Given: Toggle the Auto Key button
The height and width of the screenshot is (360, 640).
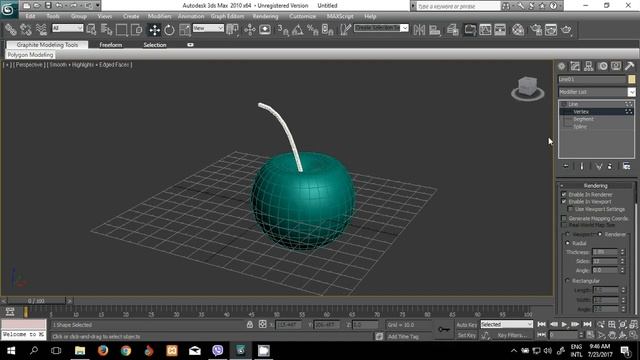Looking at the screenshot, I should click(x=467, y=325).
